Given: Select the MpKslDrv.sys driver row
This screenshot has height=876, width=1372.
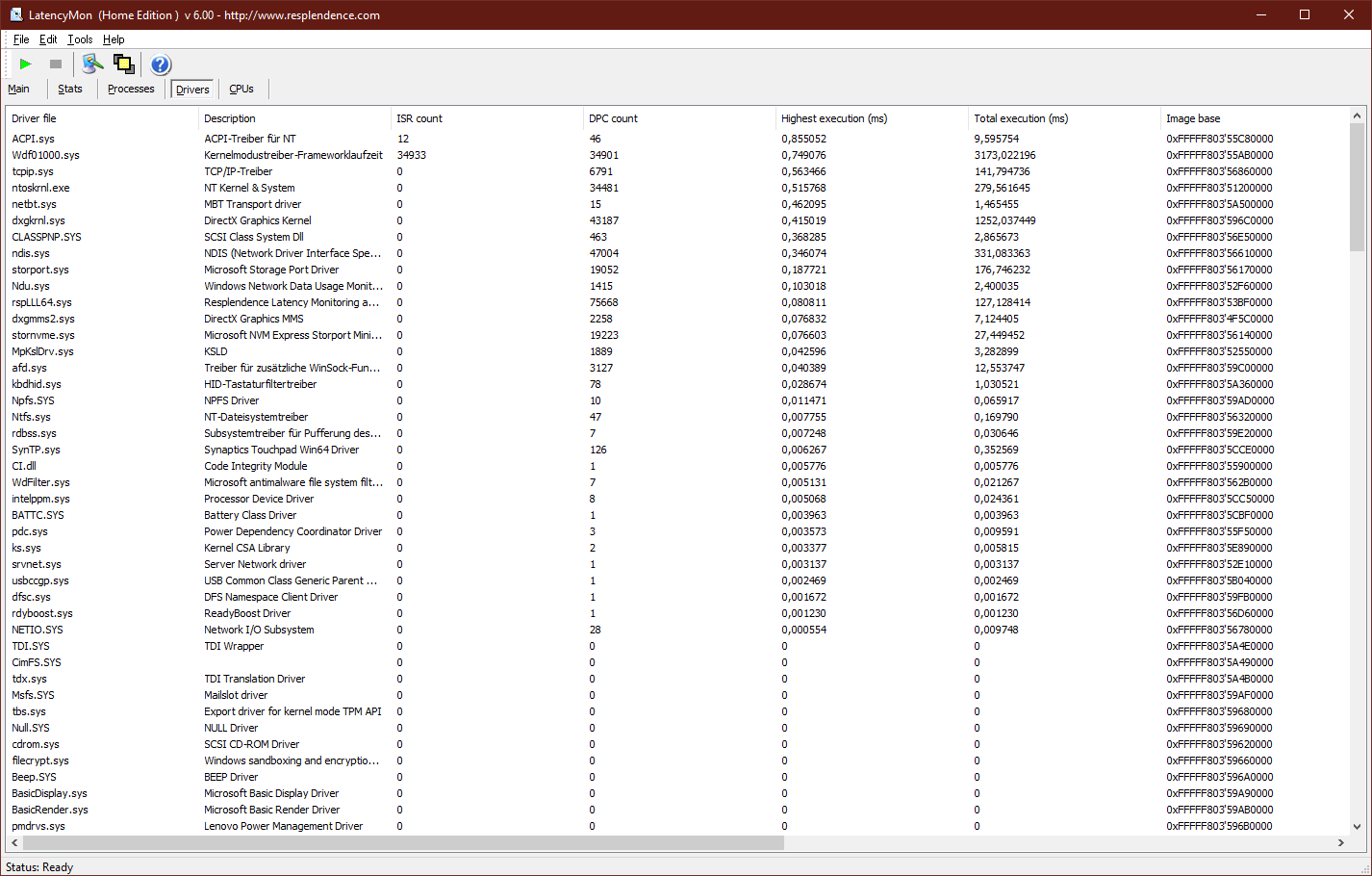Looking at the screenshot, I should (x=677, y=351).
